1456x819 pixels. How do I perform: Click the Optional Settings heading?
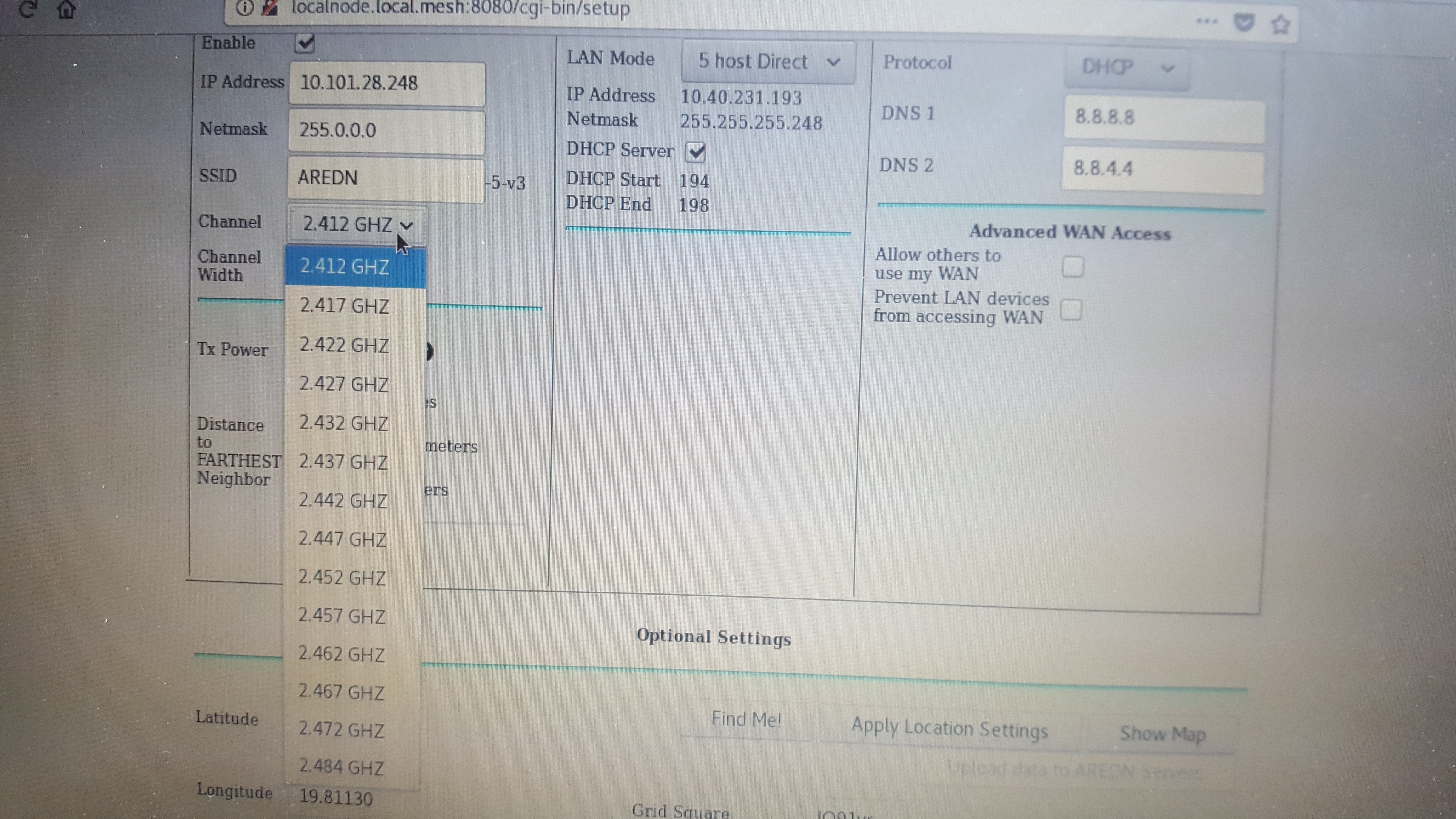pos(713,638)
